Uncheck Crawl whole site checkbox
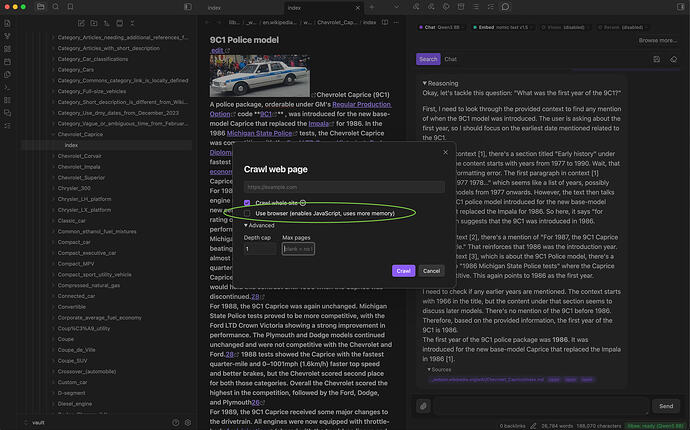The image size is (690, 430). (x=247, y=203)
